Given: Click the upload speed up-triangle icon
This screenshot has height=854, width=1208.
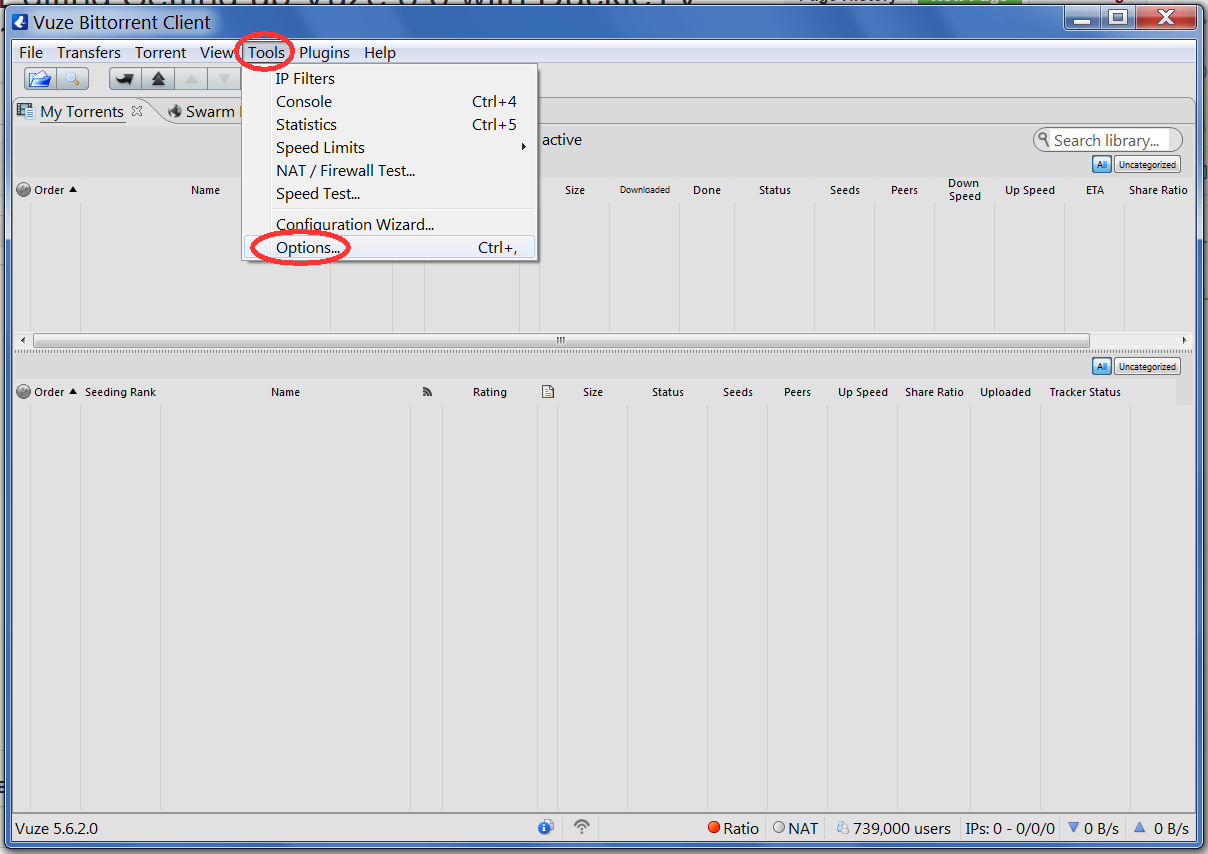Looking at the screenshot, I should click(x=1139, y=827).
